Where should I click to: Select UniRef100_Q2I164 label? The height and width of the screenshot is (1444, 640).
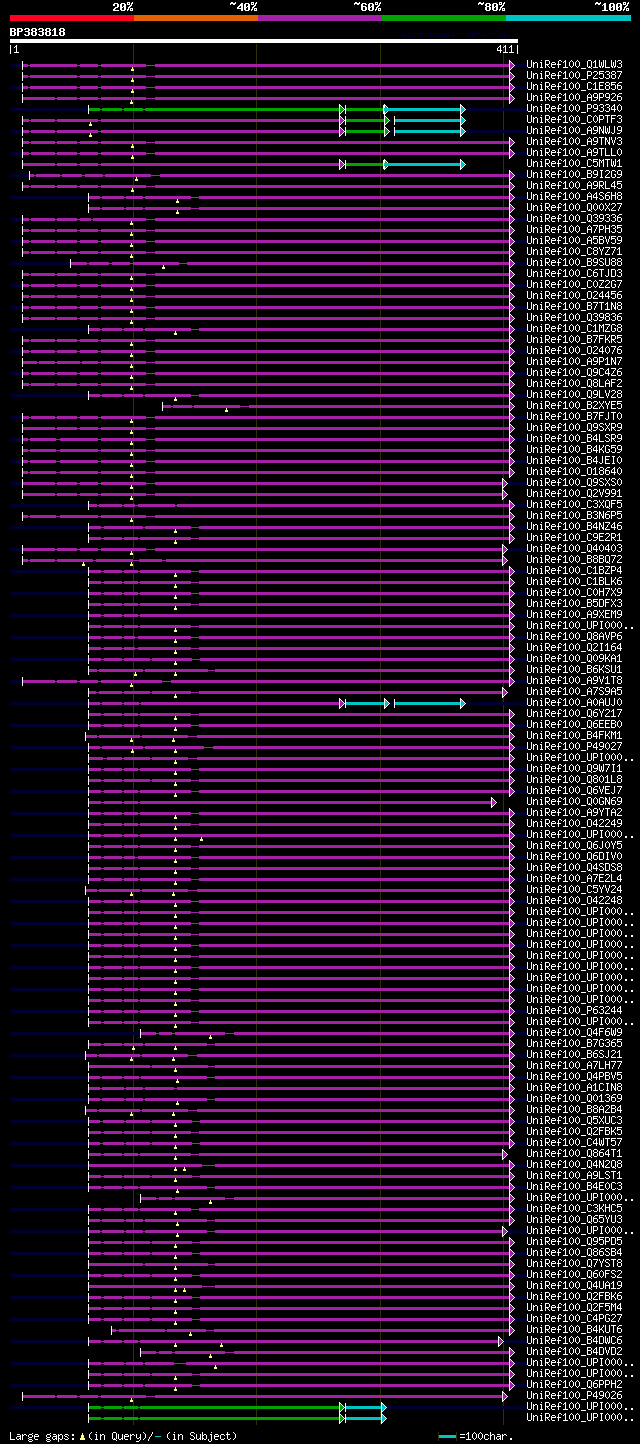tap(574, 647)
